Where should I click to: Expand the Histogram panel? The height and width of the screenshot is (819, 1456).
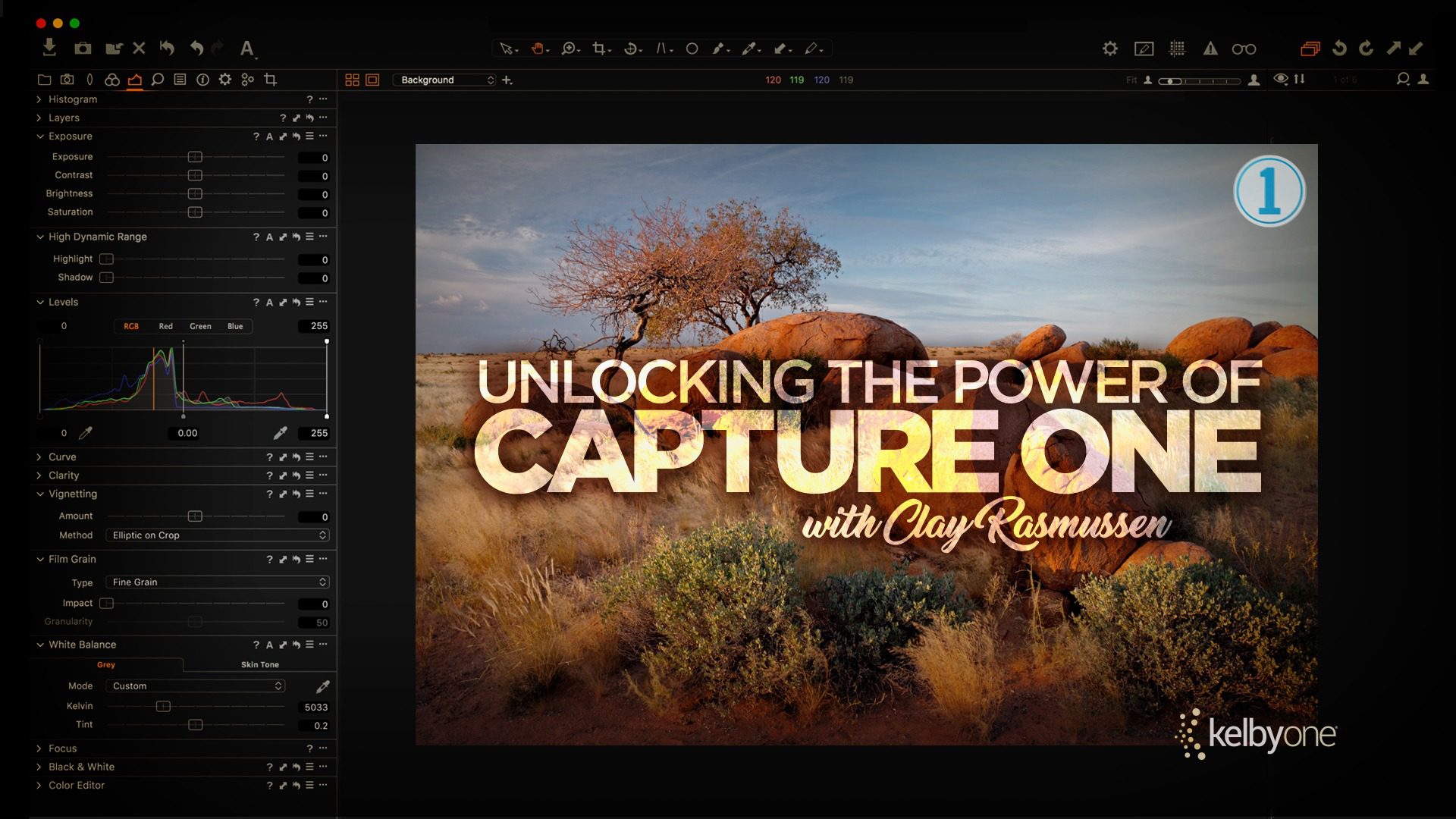point(39,99)
